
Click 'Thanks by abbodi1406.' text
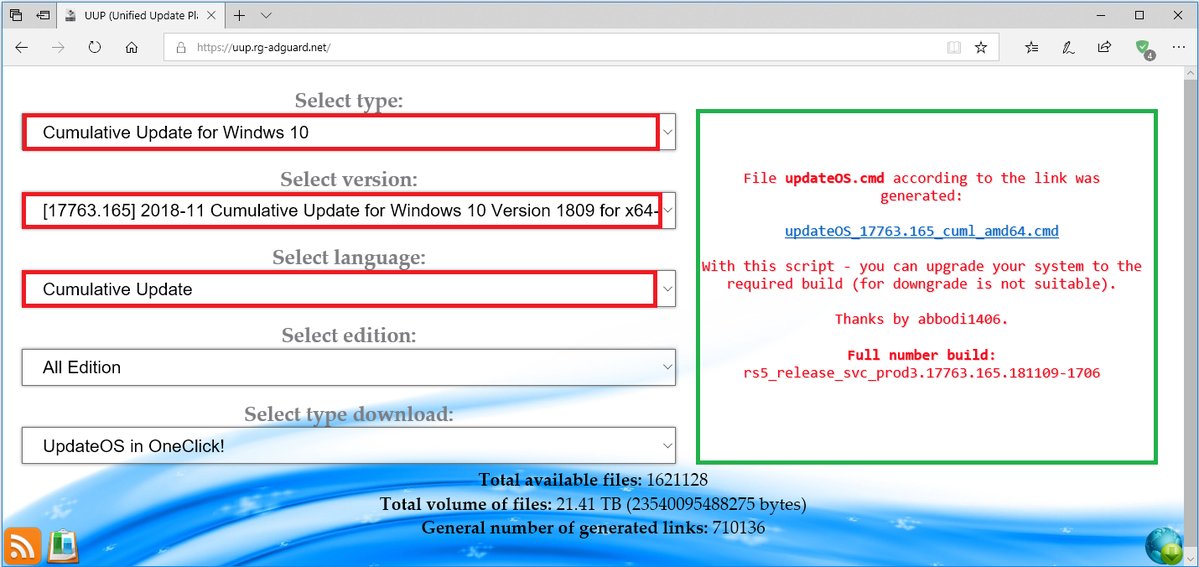click(921, 320)
